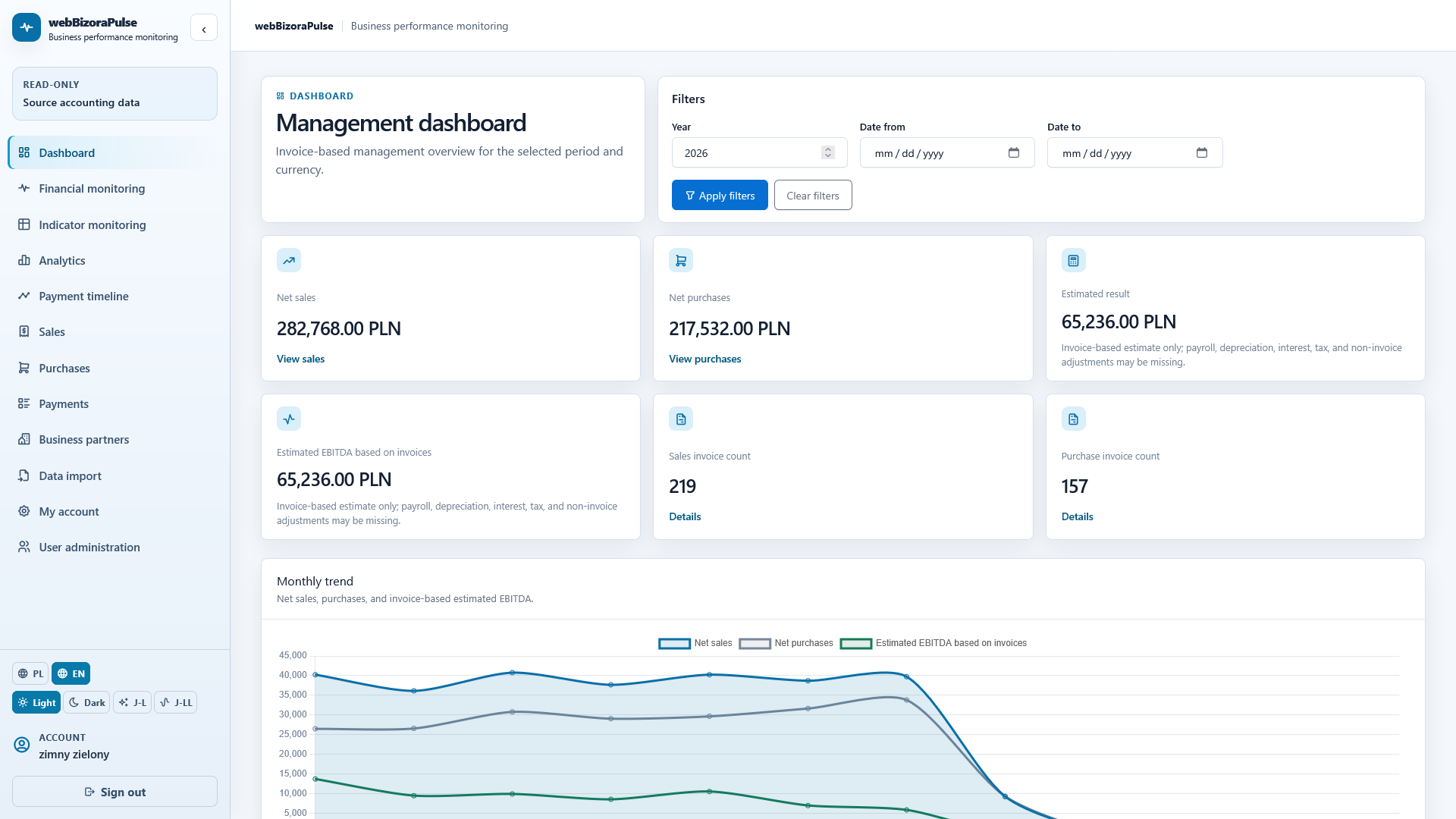Click the My account gear icon

click(24, 511)
